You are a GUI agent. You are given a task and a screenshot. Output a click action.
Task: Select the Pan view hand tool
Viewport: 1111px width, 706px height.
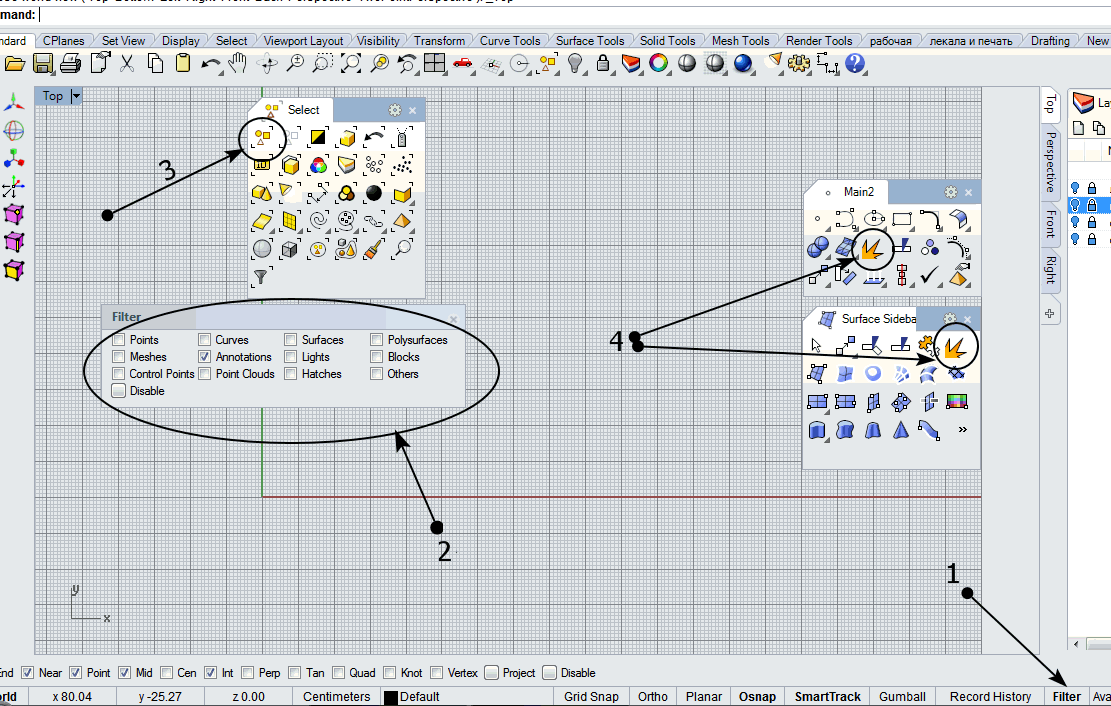(x=238, y=64)
